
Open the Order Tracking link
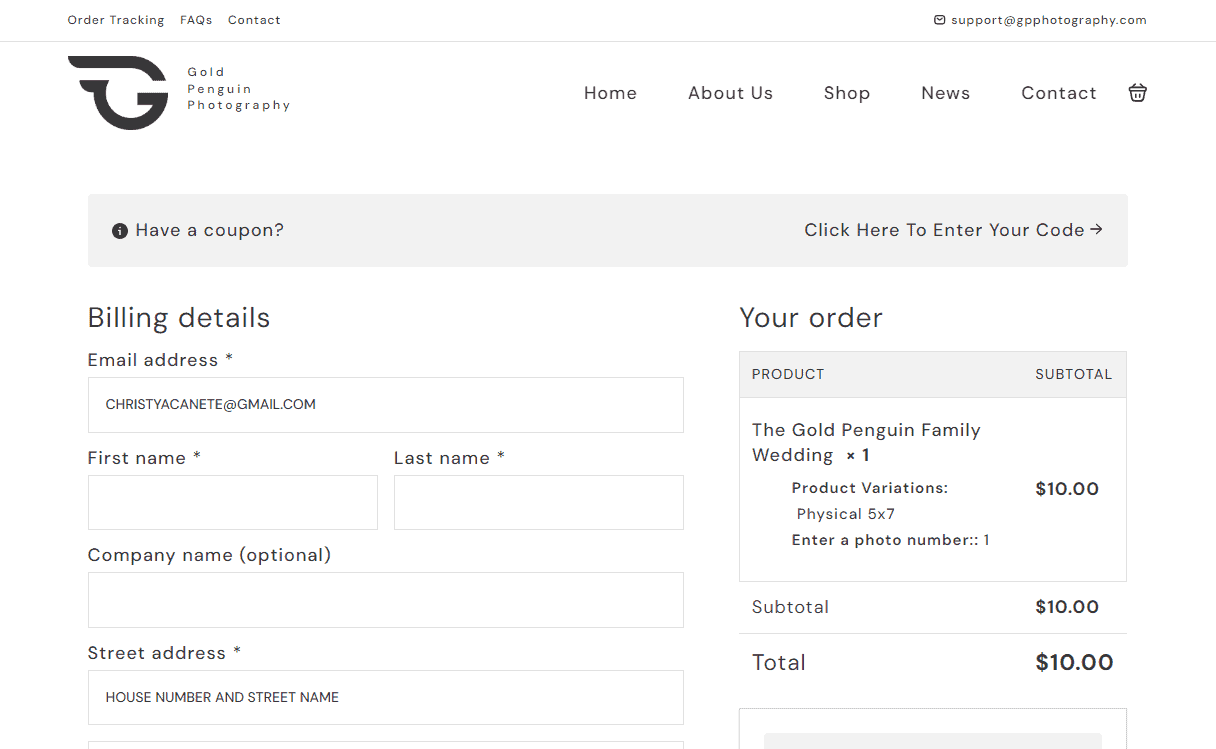pyautogui.click(x=116, y=20)
